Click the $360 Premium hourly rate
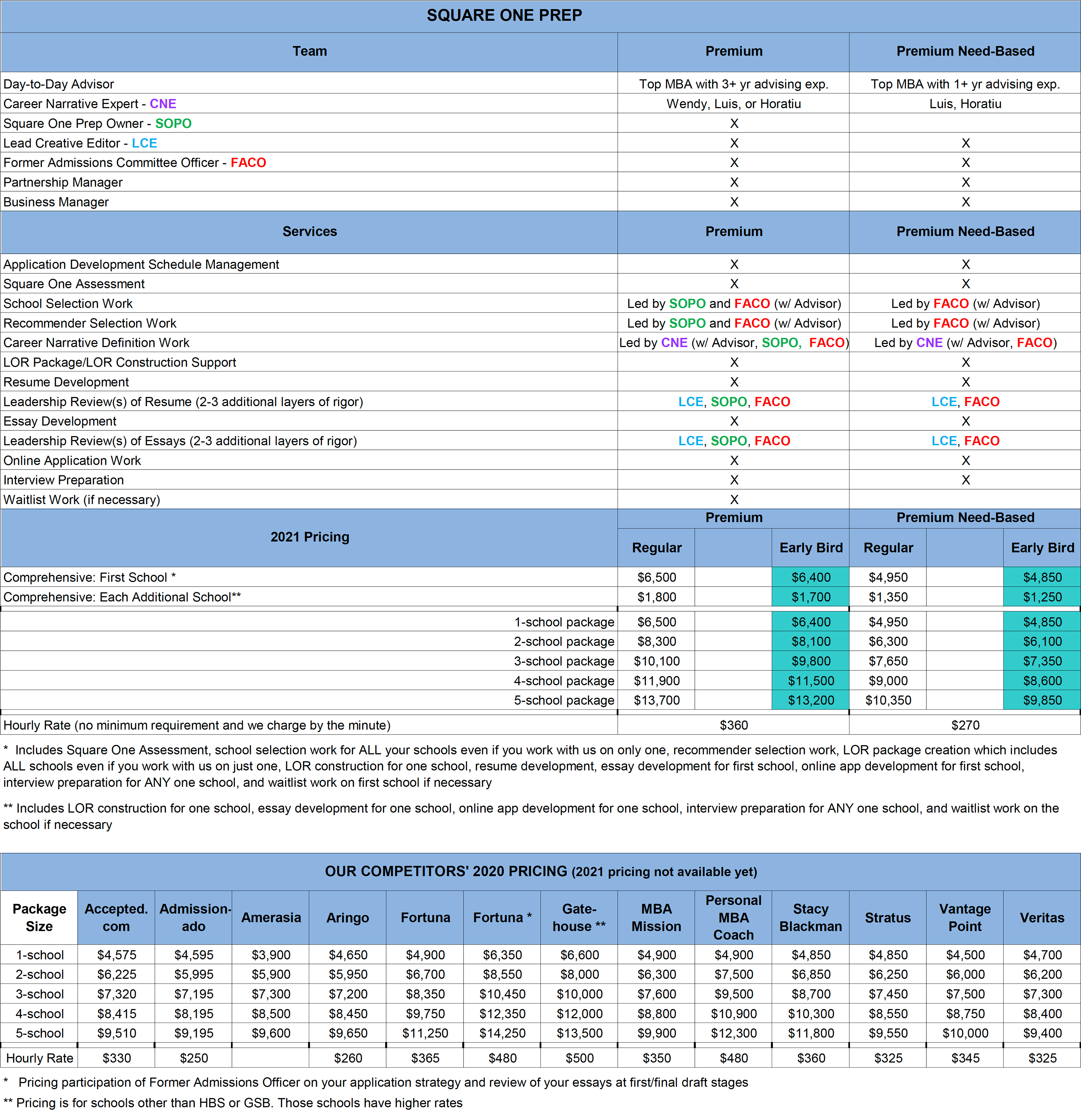 [734, 725]
